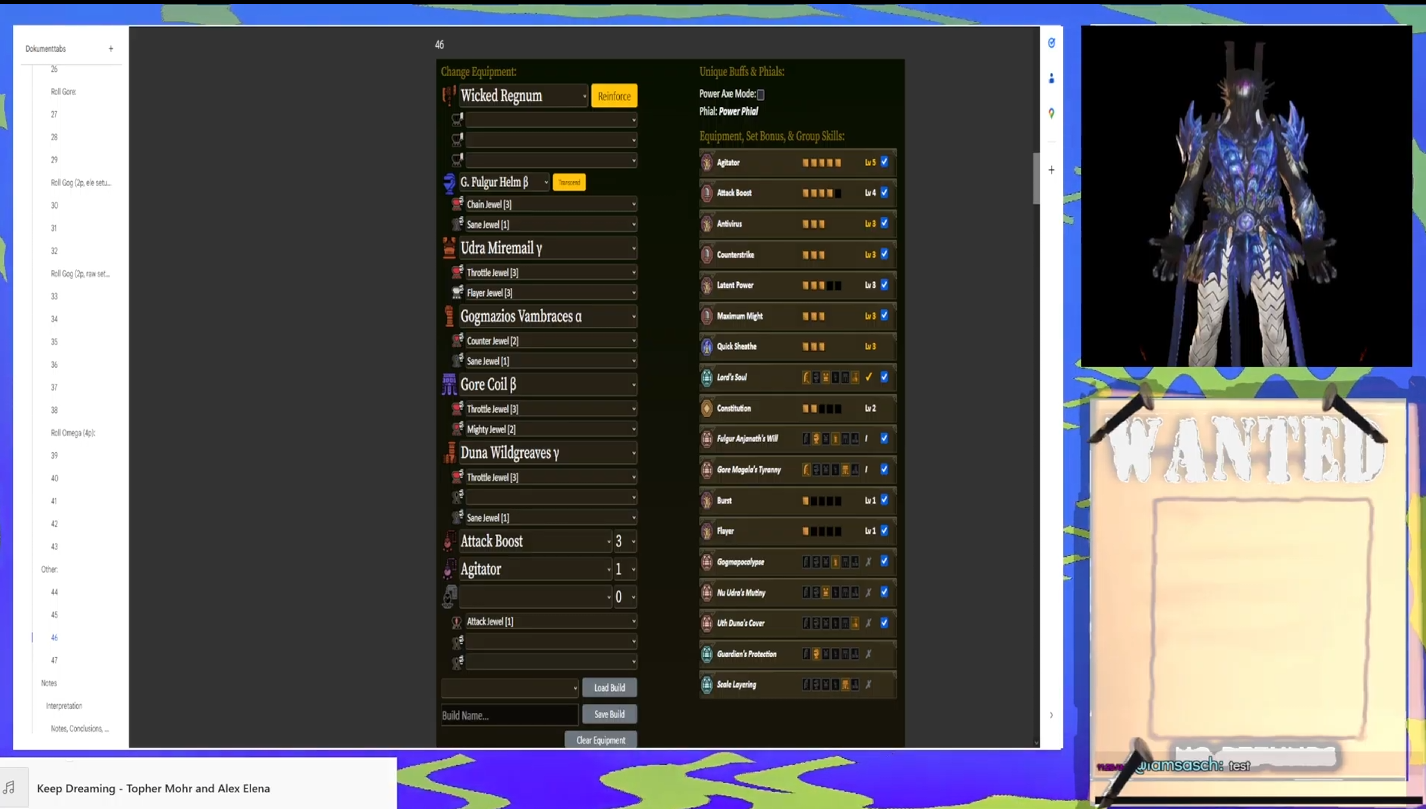Click the Duna Wildgreaves leg armor icon
This screenshot has width=1426, height=809.
pos(449,453)
